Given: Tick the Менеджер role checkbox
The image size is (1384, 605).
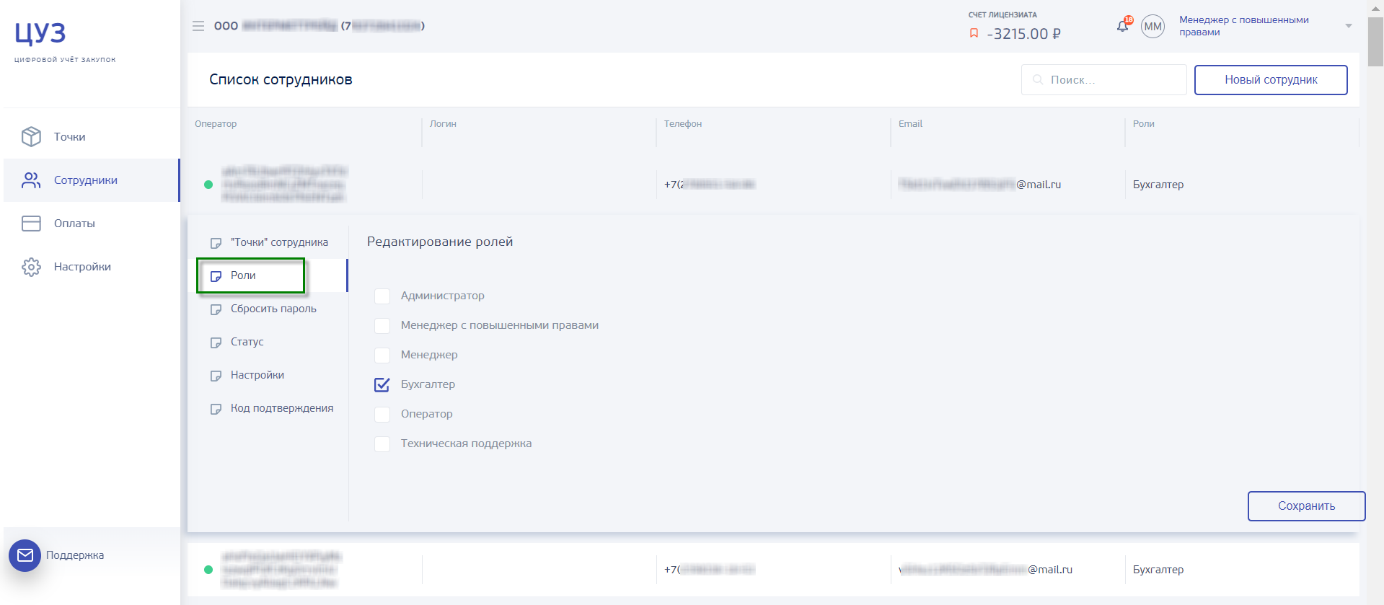Looking at the screenshot, I should pyautogui.click(x=382, y=355).
